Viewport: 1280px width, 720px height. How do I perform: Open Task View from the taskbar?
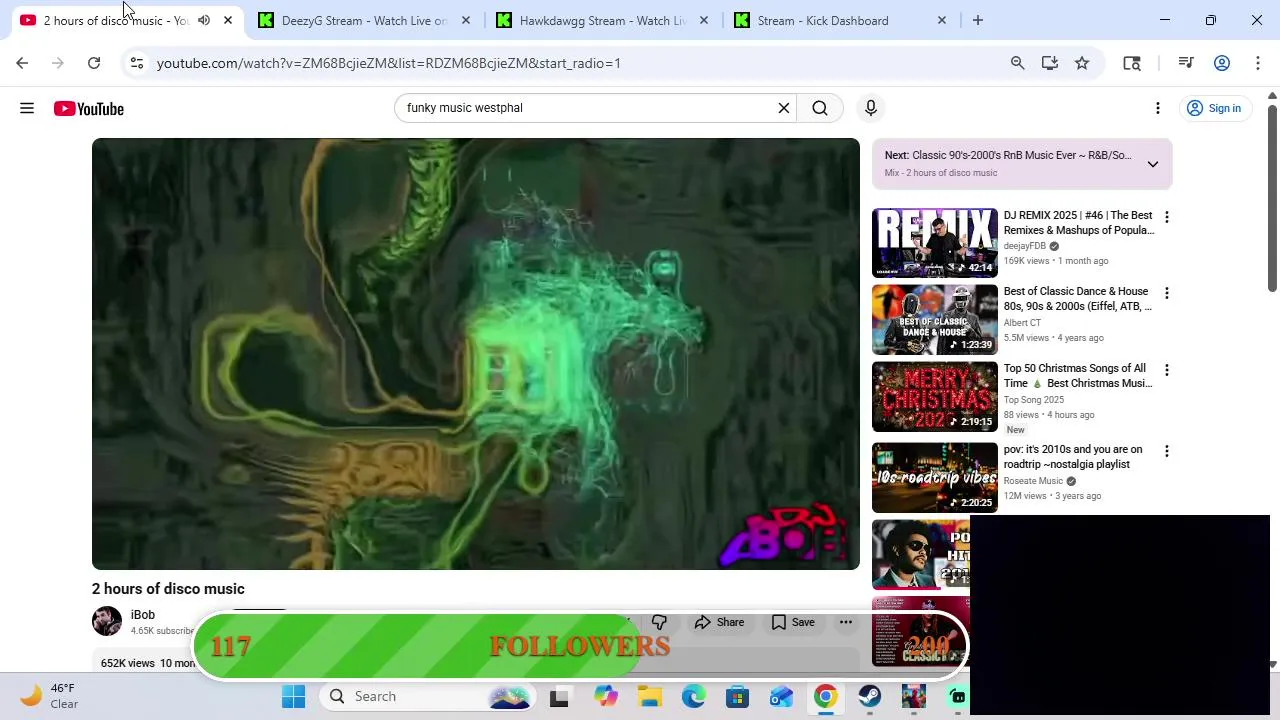(x=559, y=697)
